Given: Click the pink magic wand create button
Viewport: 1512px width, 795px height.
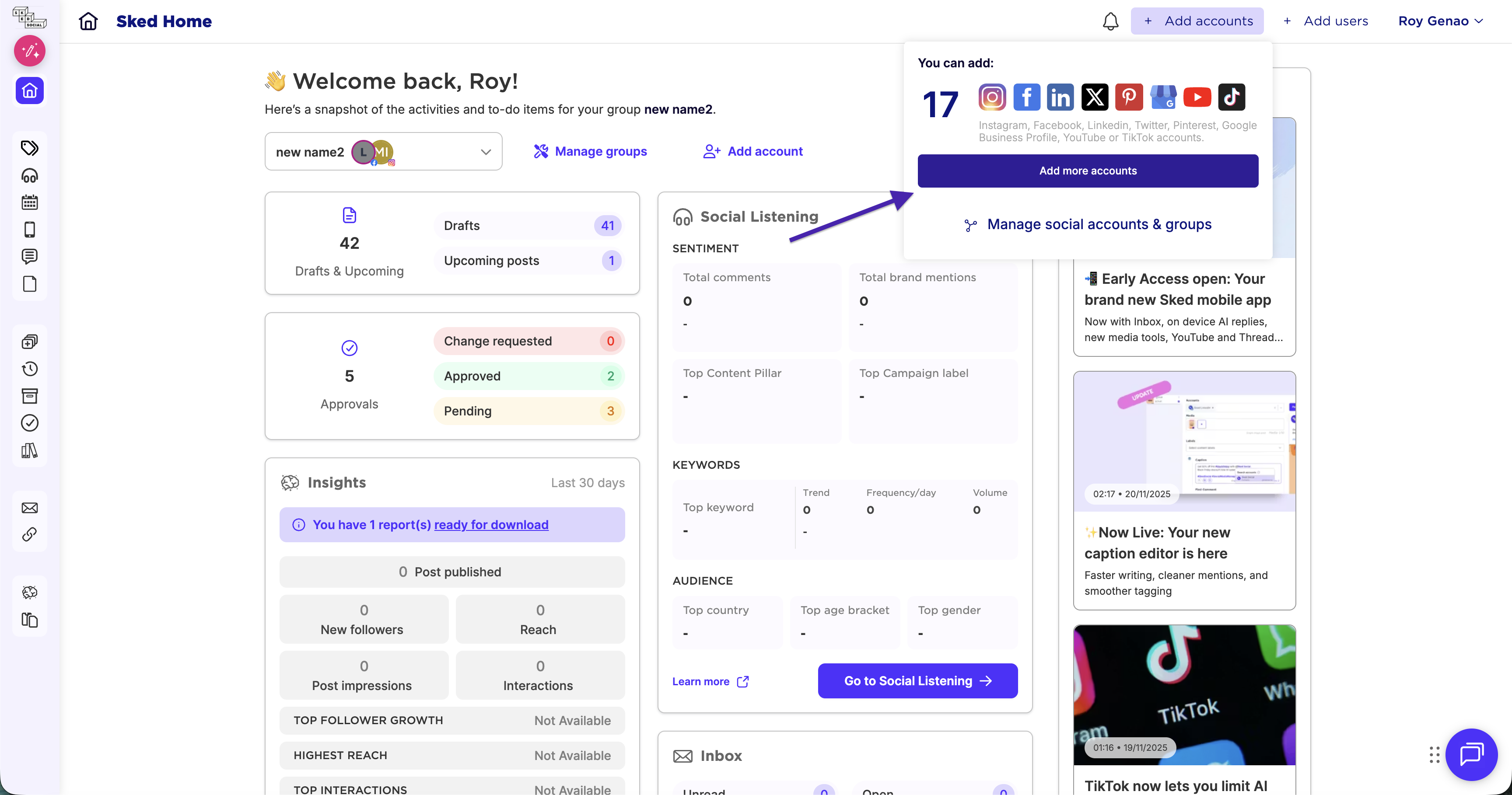Looking at the screenshot, I should 30,51.
